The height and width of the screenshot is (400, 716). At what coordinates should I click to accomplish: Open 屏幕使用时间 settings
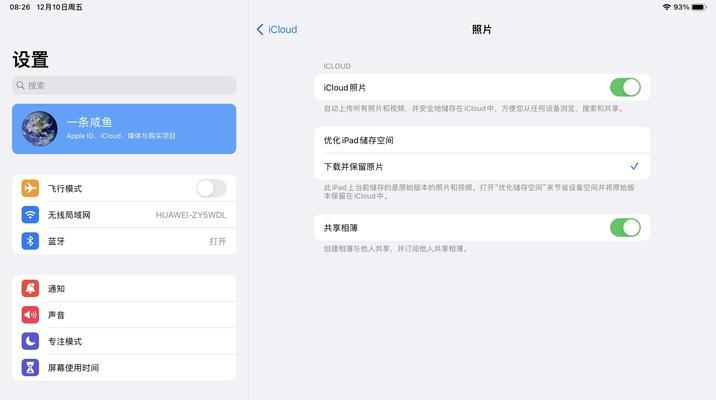point(124,368)
